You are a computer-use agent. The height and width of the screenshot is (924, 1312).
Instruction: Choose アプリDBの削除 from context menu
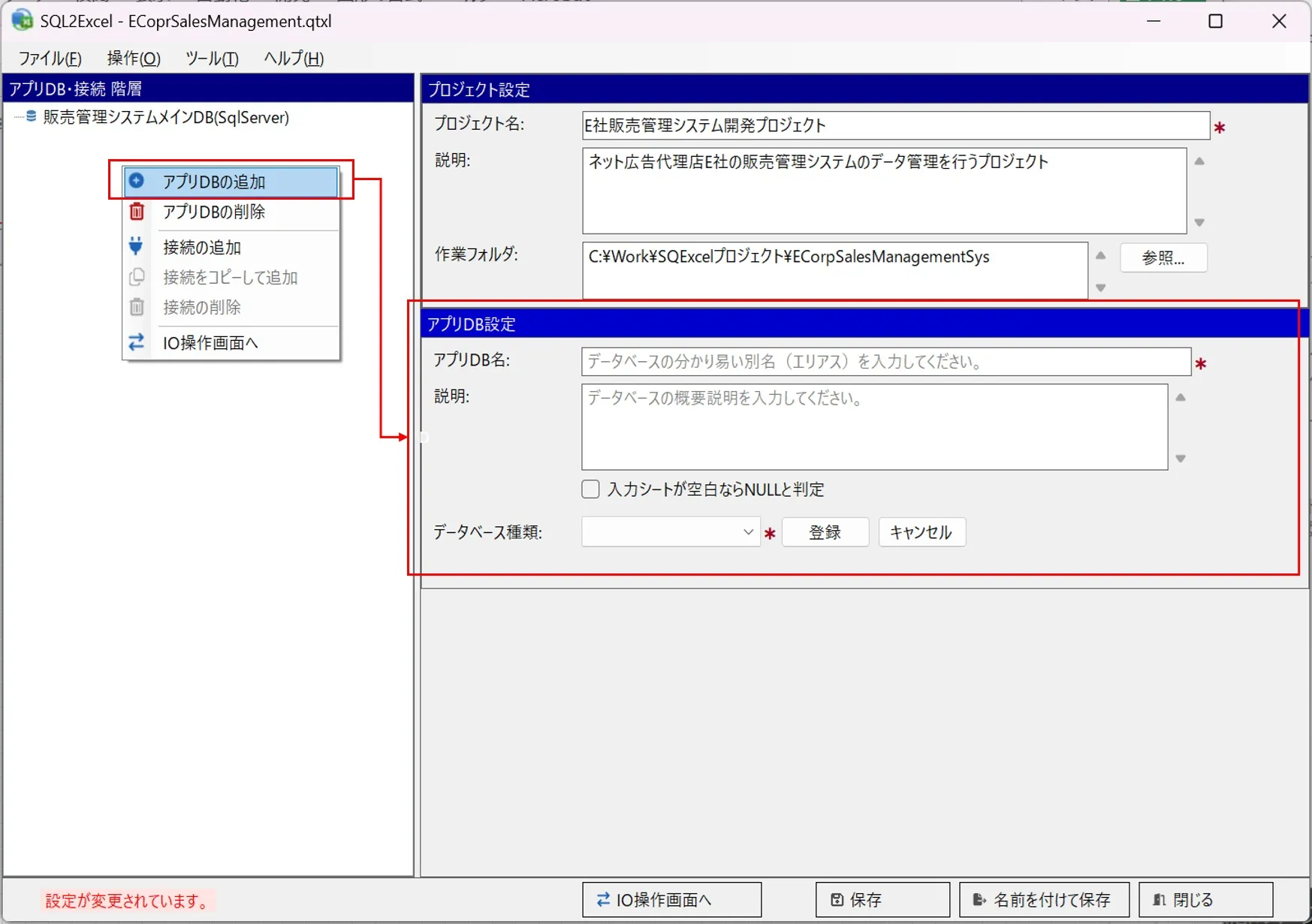coord(231,212)
